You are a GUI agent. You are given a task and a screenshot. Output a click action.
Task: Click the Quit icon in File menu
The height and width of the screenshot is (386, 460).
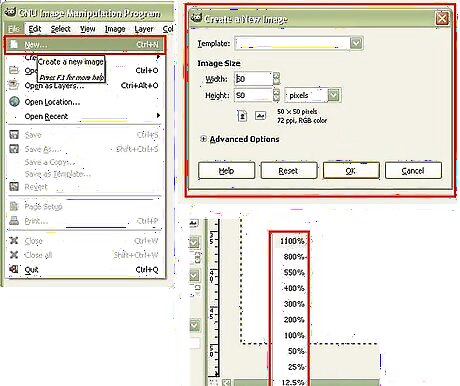click(14, 269)
